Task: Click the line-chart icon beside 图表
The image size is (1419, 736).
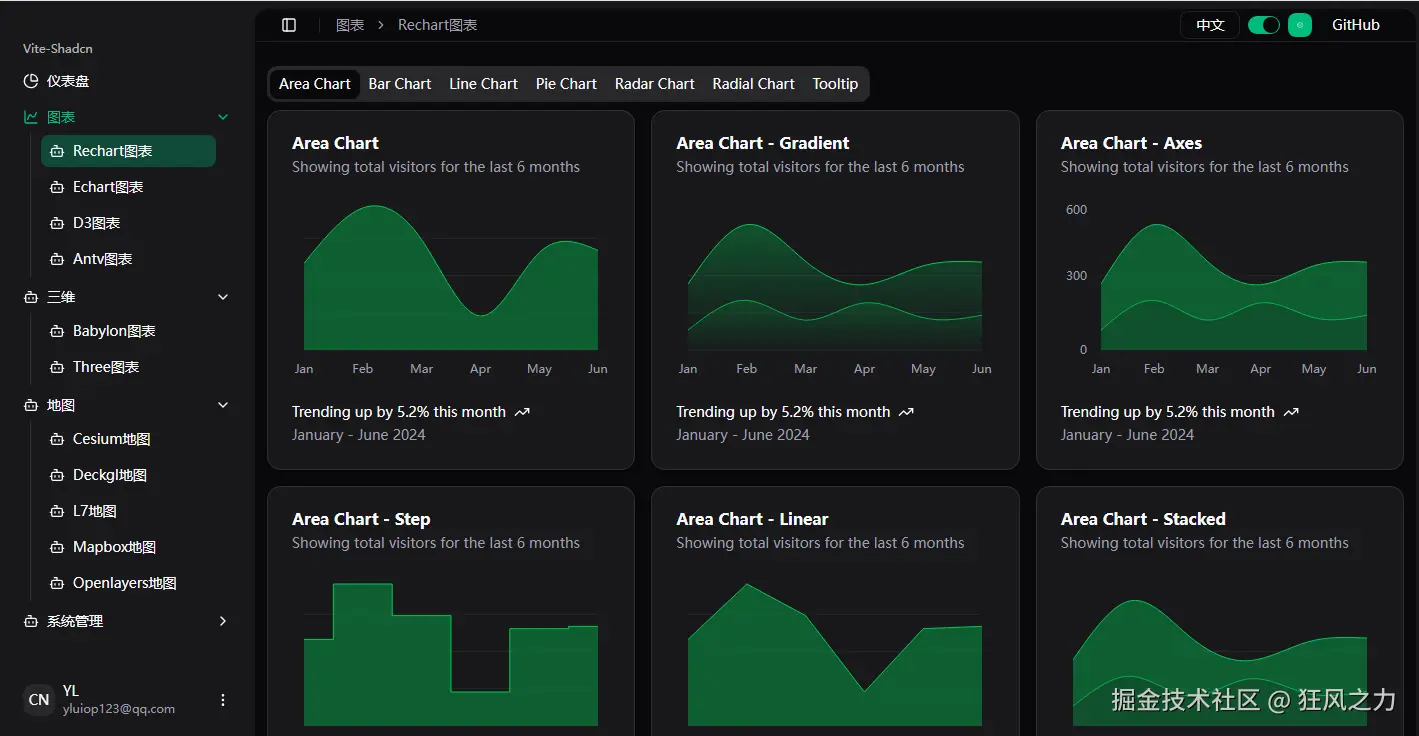Action: 31,117
